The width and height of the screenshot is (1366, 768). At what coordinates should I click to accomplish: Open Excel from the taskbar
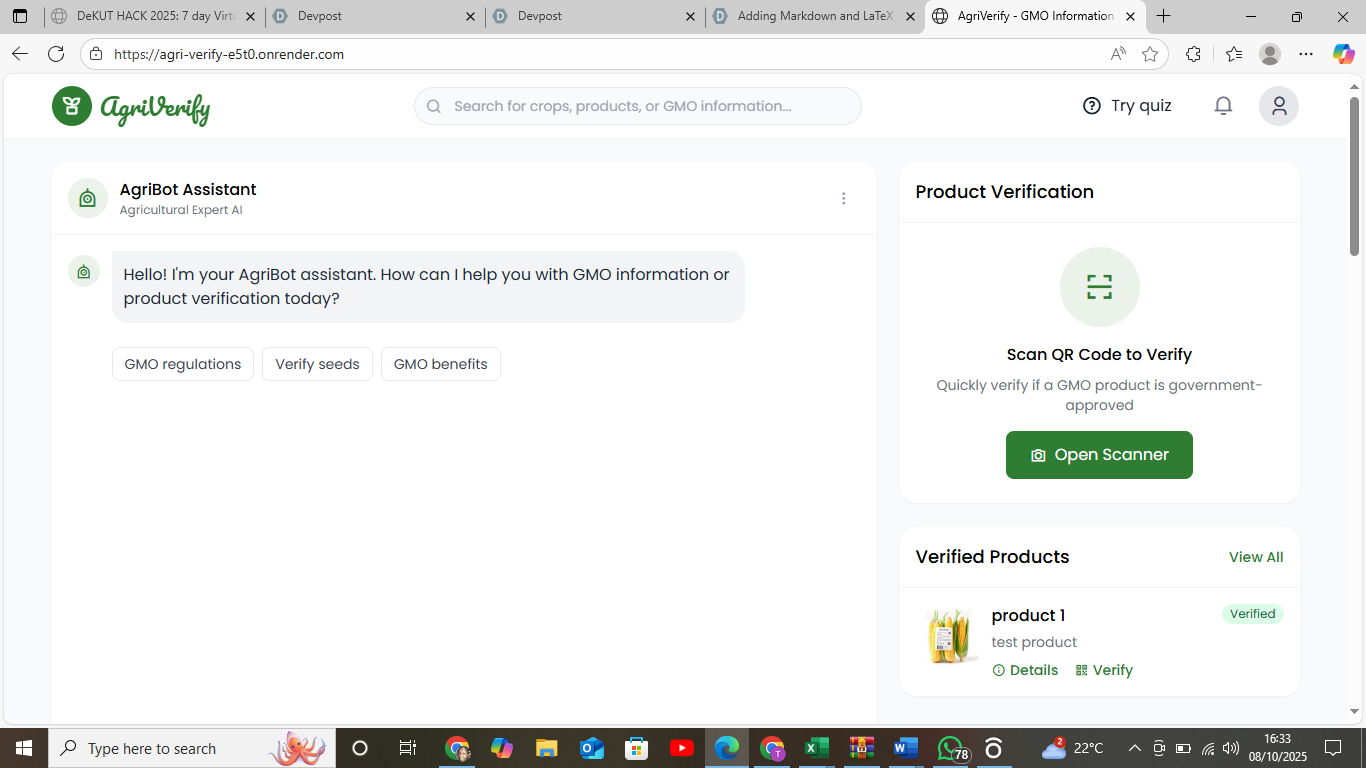tap(817, 748)
